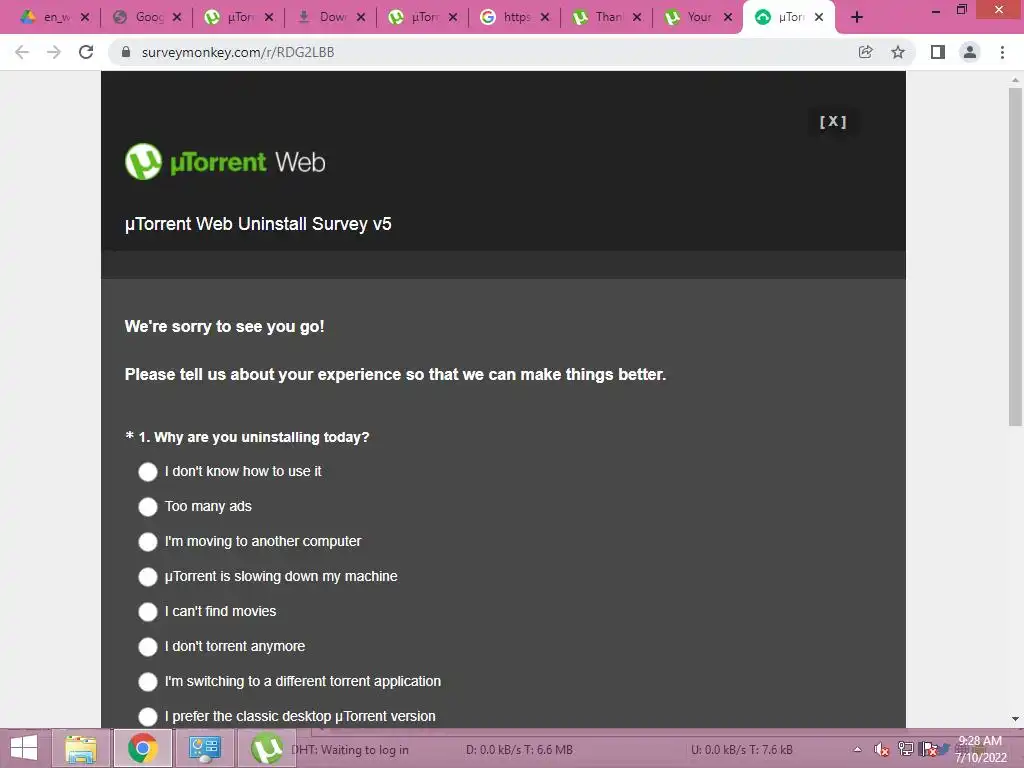Pick "µTorrent is slowing down my machine"
Screen dimensions: 1024x768
point(148,577)
